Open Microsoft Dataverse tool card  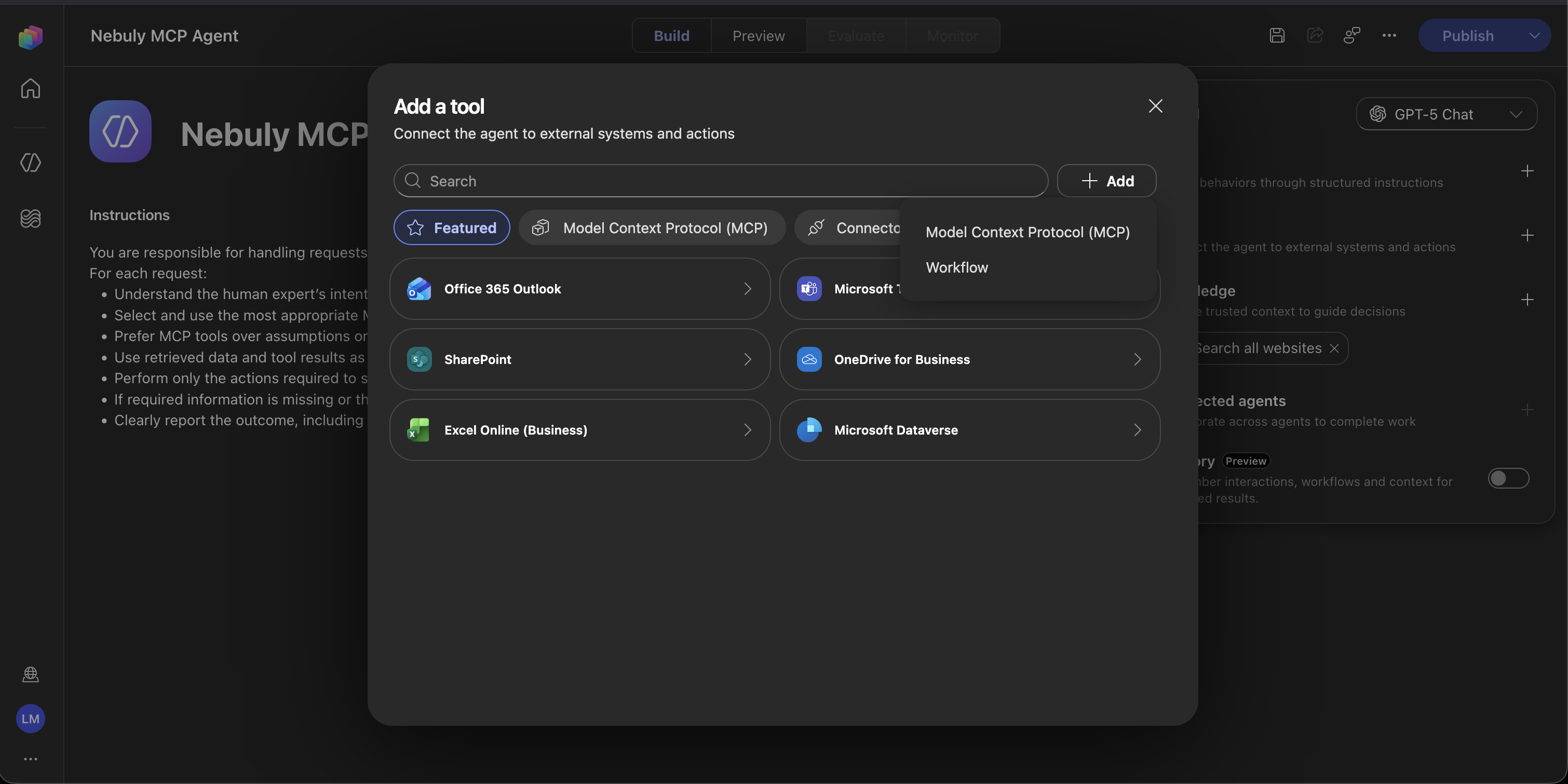tap(970, 430)
